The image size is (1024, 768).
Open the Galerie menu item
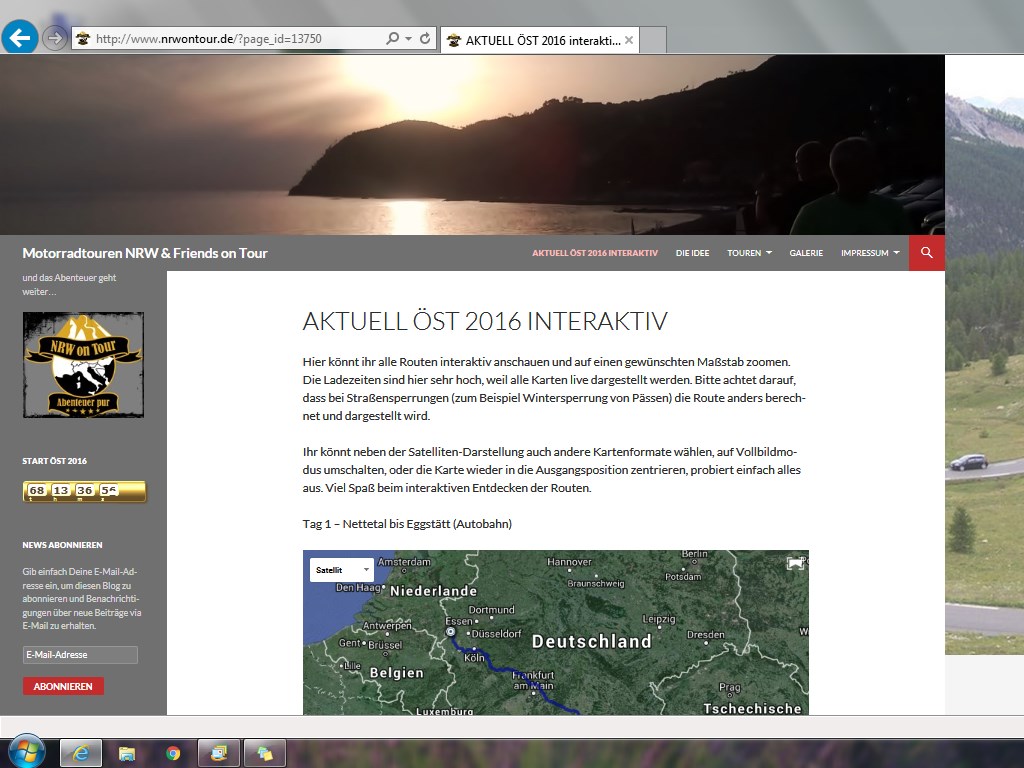click(806, 253)
